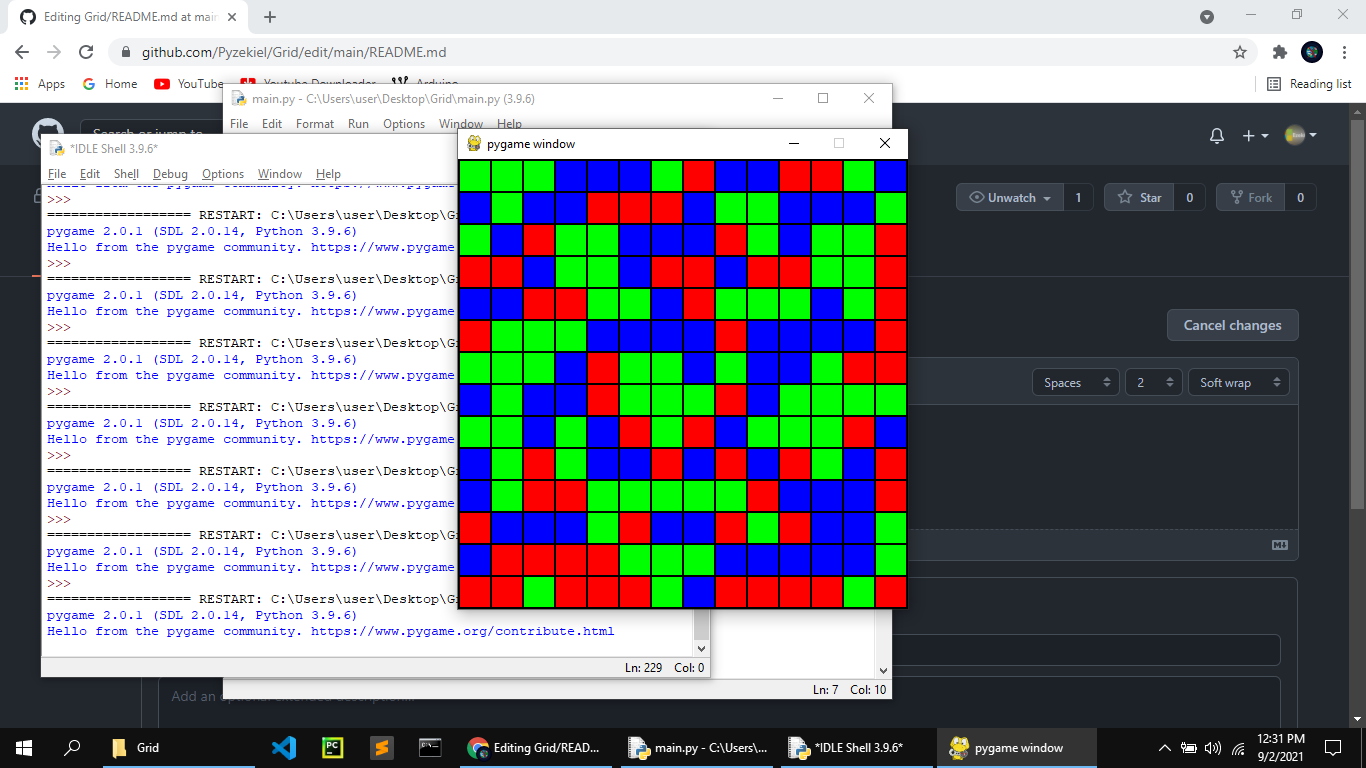The width and height of the screenshot is (1366, 768).
Task: Star the Grid repository
Action: pos(1140,197)
